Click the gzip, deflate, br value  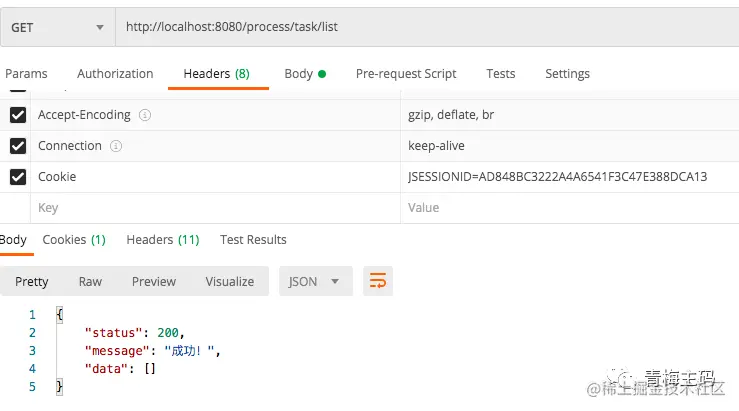click(x=451, y=115)
